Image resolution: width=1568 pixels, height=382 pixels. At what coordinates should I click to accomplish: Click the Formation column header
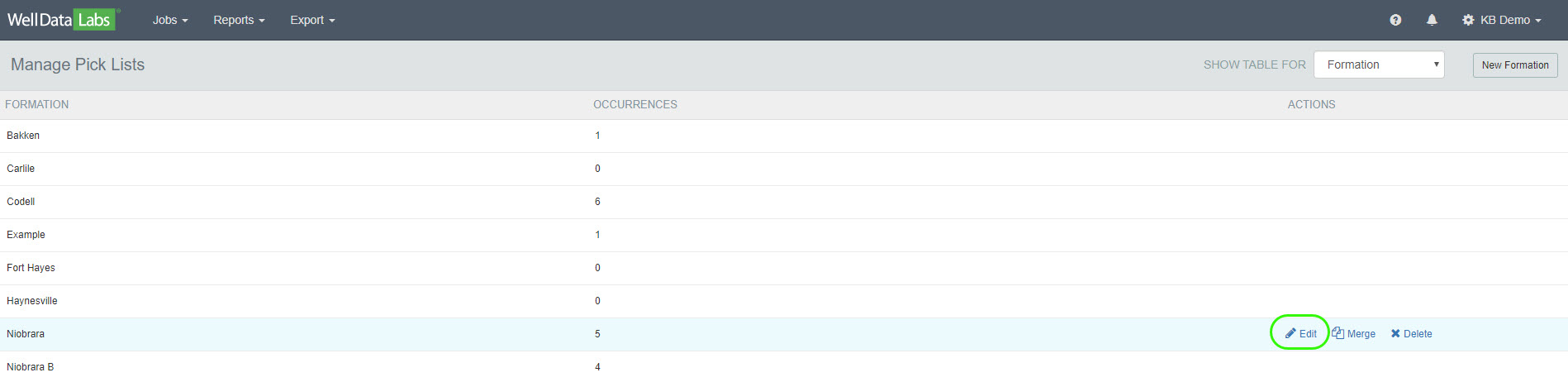click(37, 105)
